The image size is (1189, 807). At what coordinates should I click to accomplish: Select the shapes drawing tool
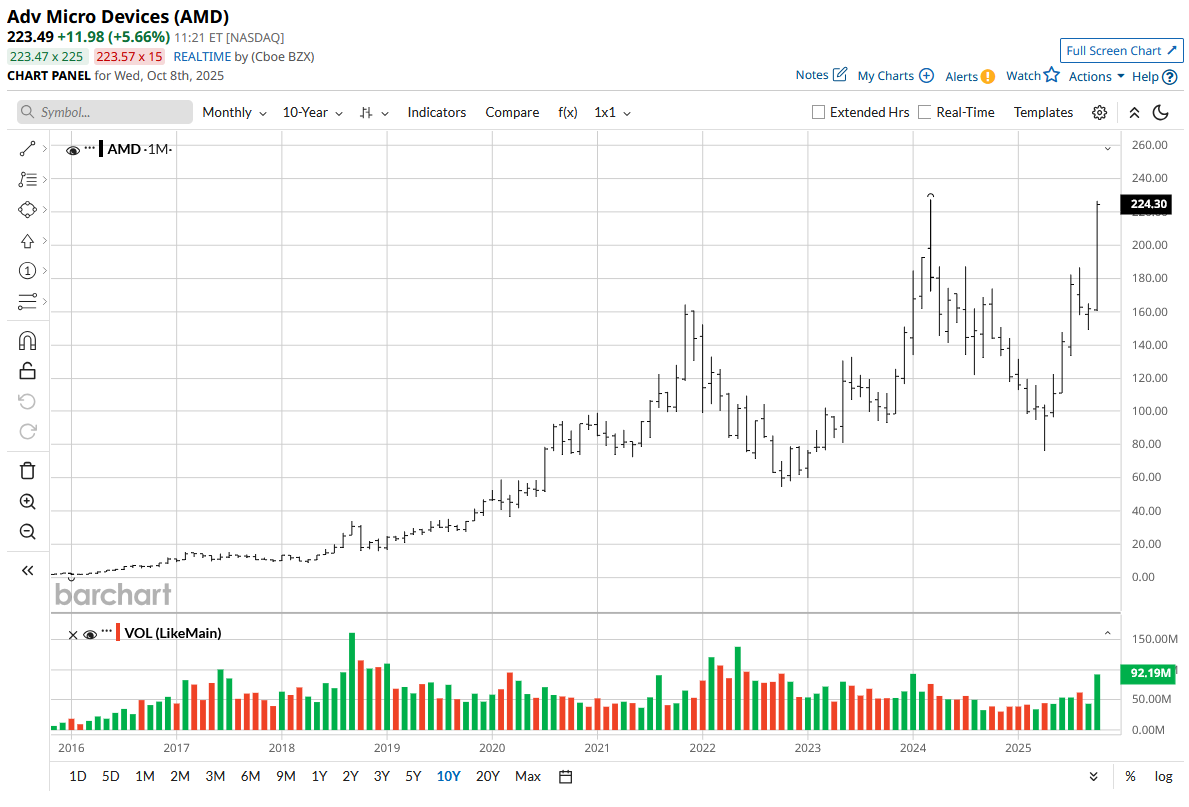pyautogui.click(x=27, y=209)
